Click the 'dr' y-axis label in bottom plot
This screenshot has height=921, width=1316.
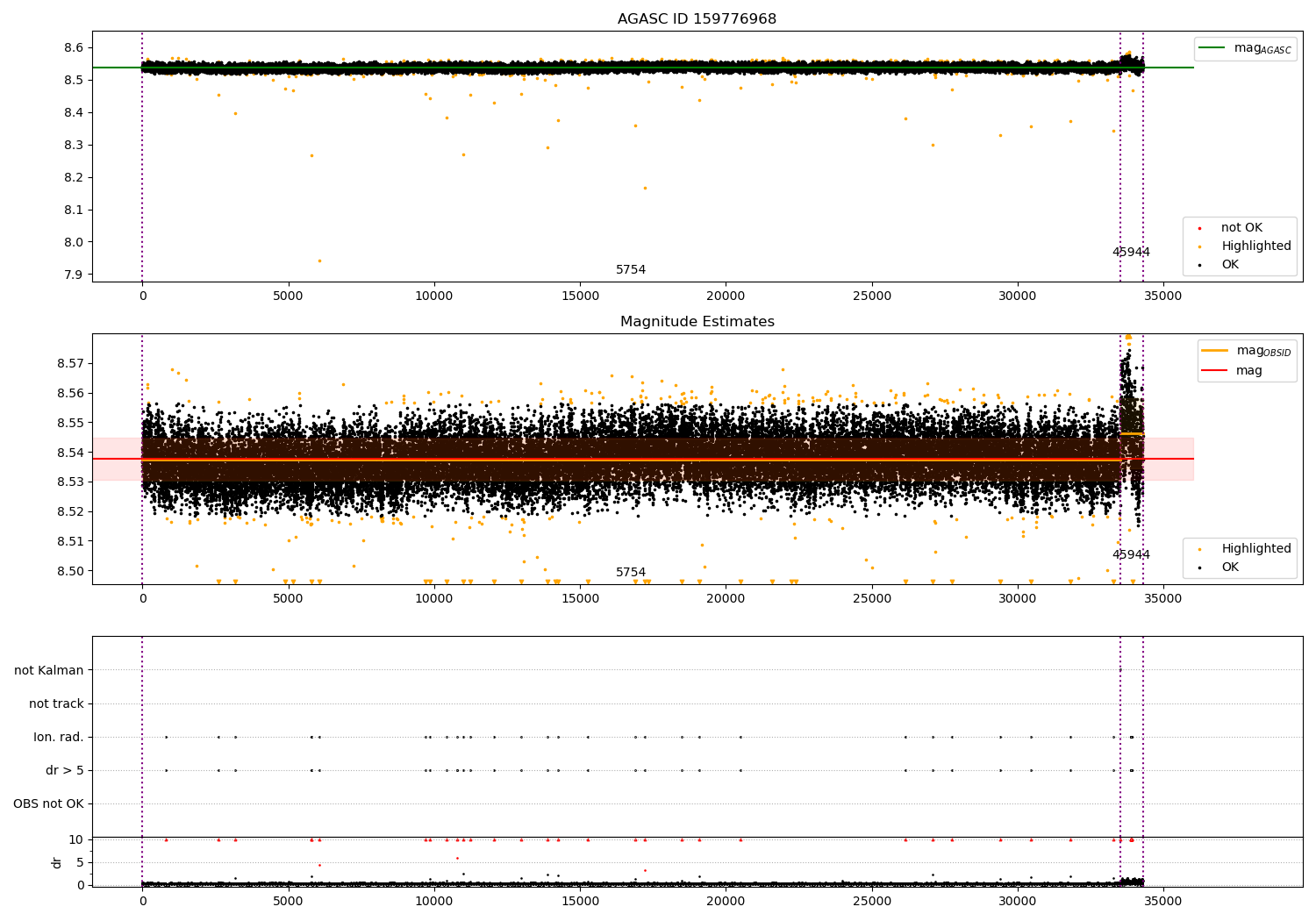pos(57,862)
